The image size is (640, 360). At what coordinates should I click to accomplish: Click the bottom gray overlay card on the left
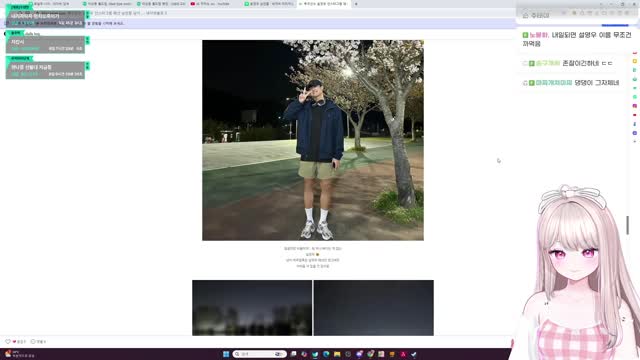tap(45, 70)
